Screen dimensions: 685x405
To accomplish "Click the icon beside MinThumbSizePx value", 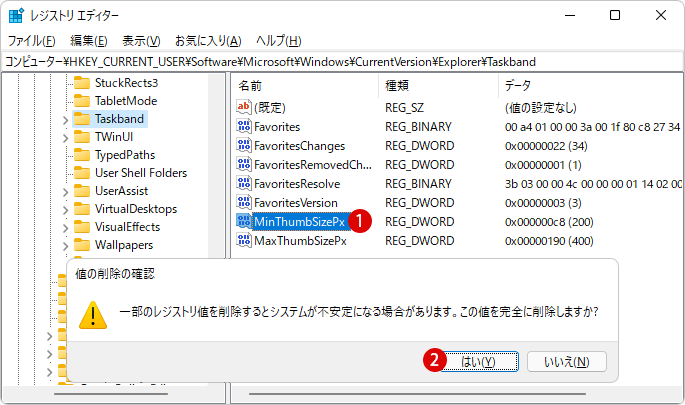I will pos(244,221).
